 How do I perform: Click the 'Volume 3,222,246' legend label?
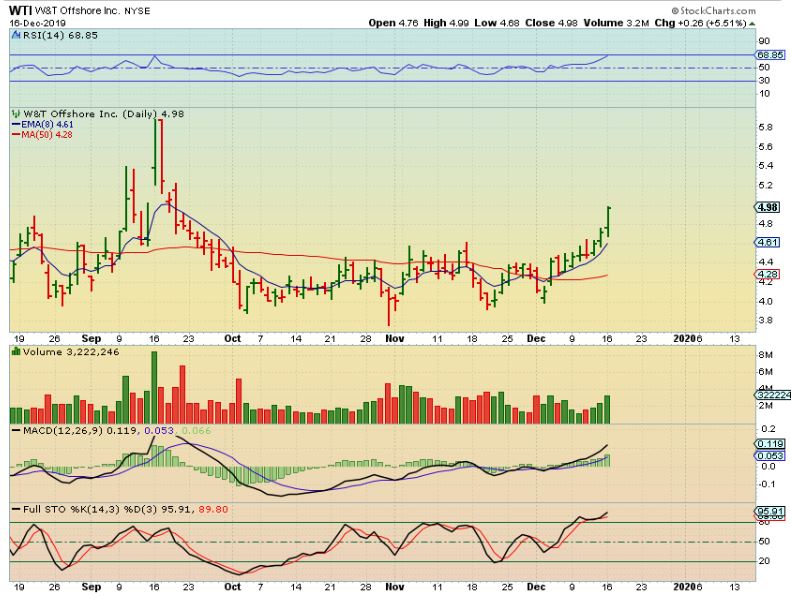[71, 352]
